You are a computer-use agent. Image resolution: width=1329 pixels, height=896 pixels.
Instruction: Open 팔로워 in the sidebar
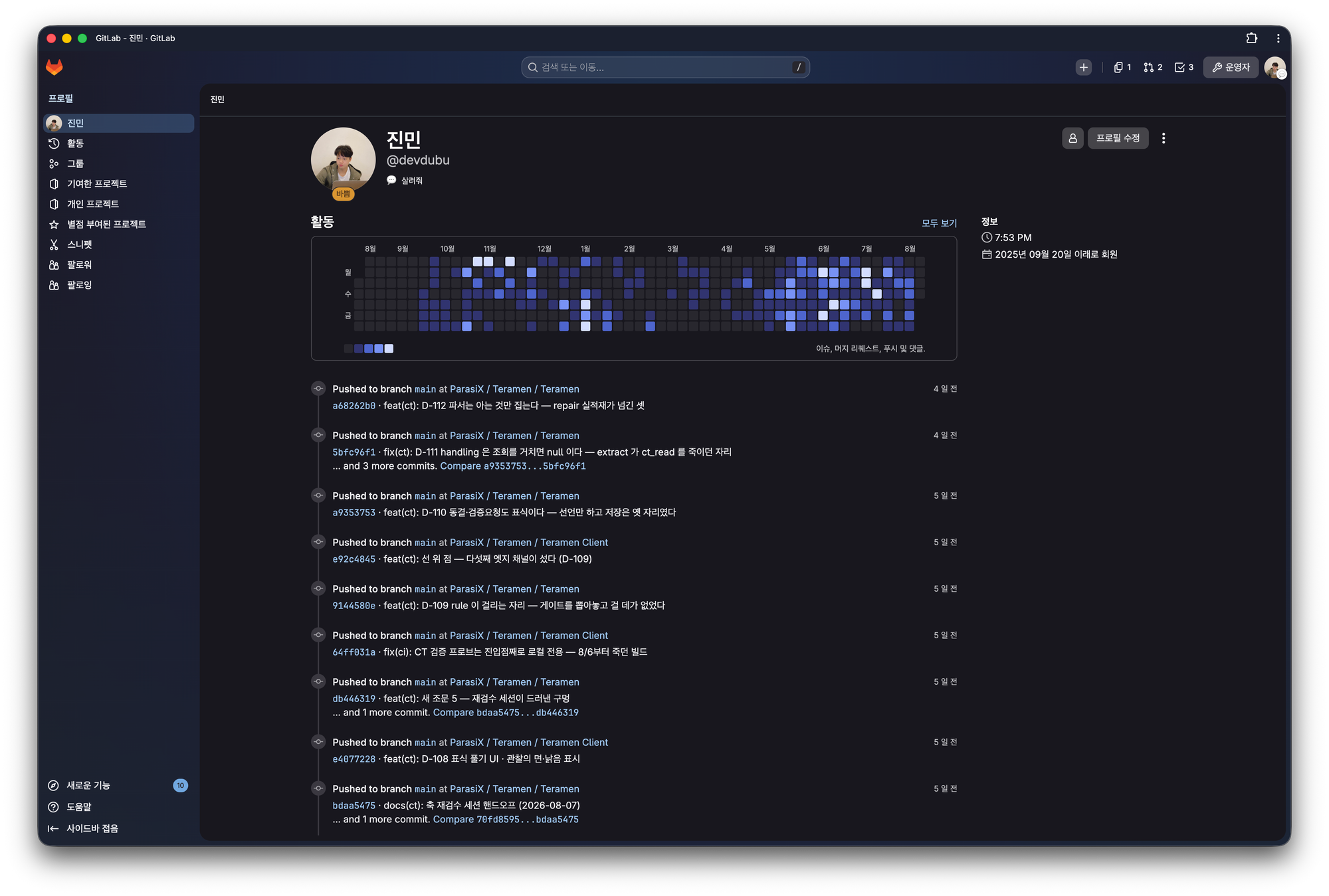pos(119,265)
